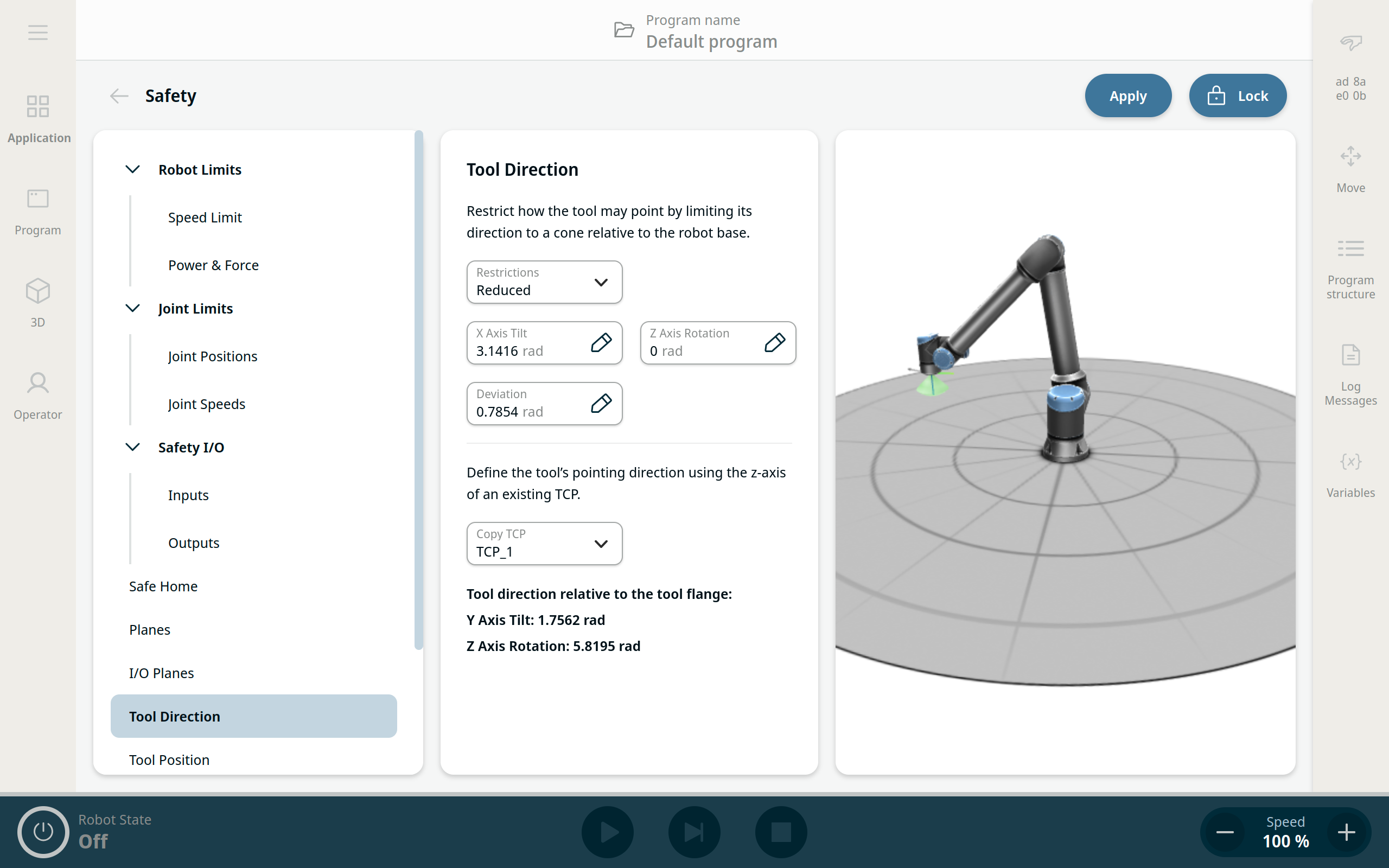Click the Z Axis Rotation field
Screen dimensions: 1389x868
(717, 343)
